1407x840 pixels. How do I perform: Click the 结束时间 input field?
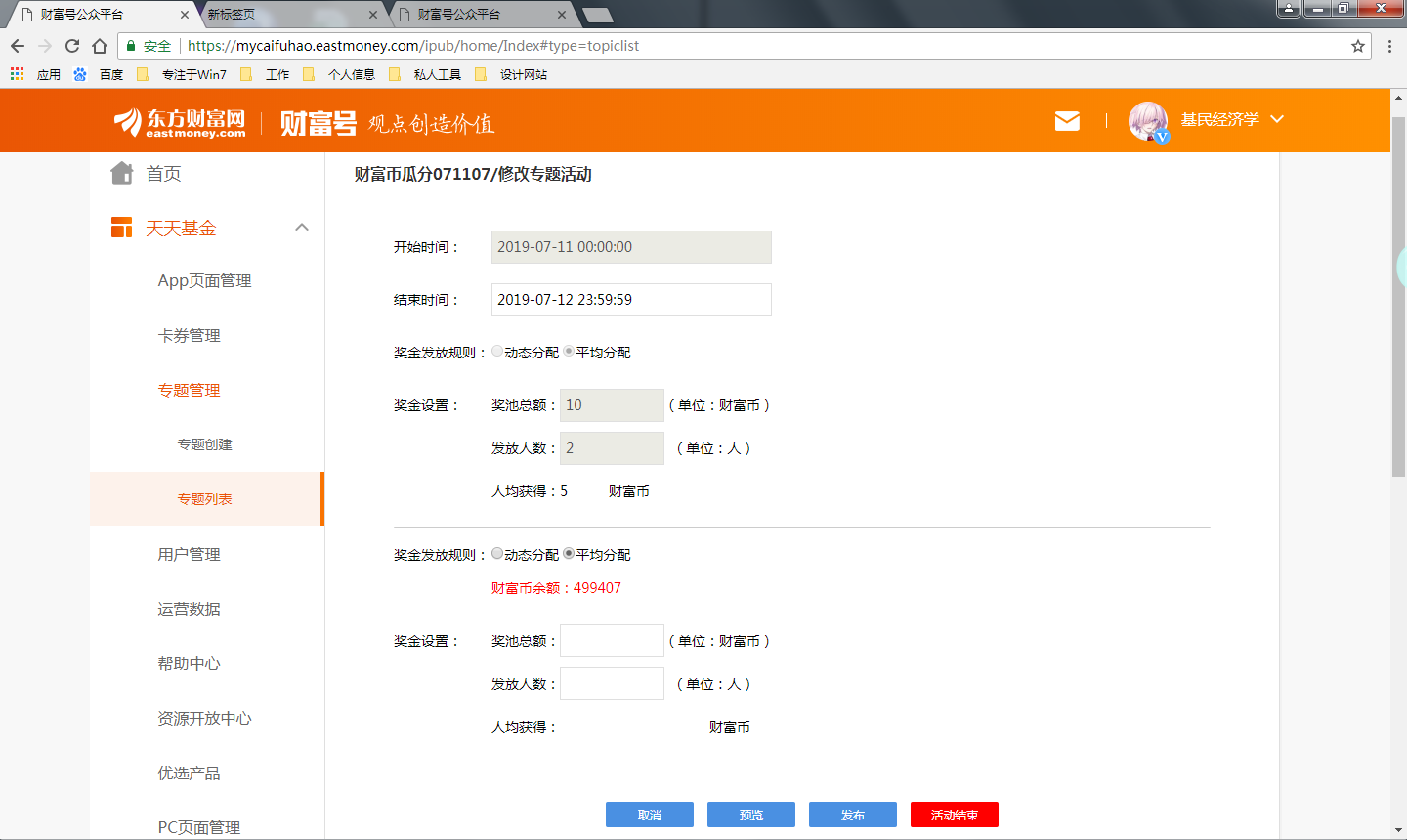631,300
